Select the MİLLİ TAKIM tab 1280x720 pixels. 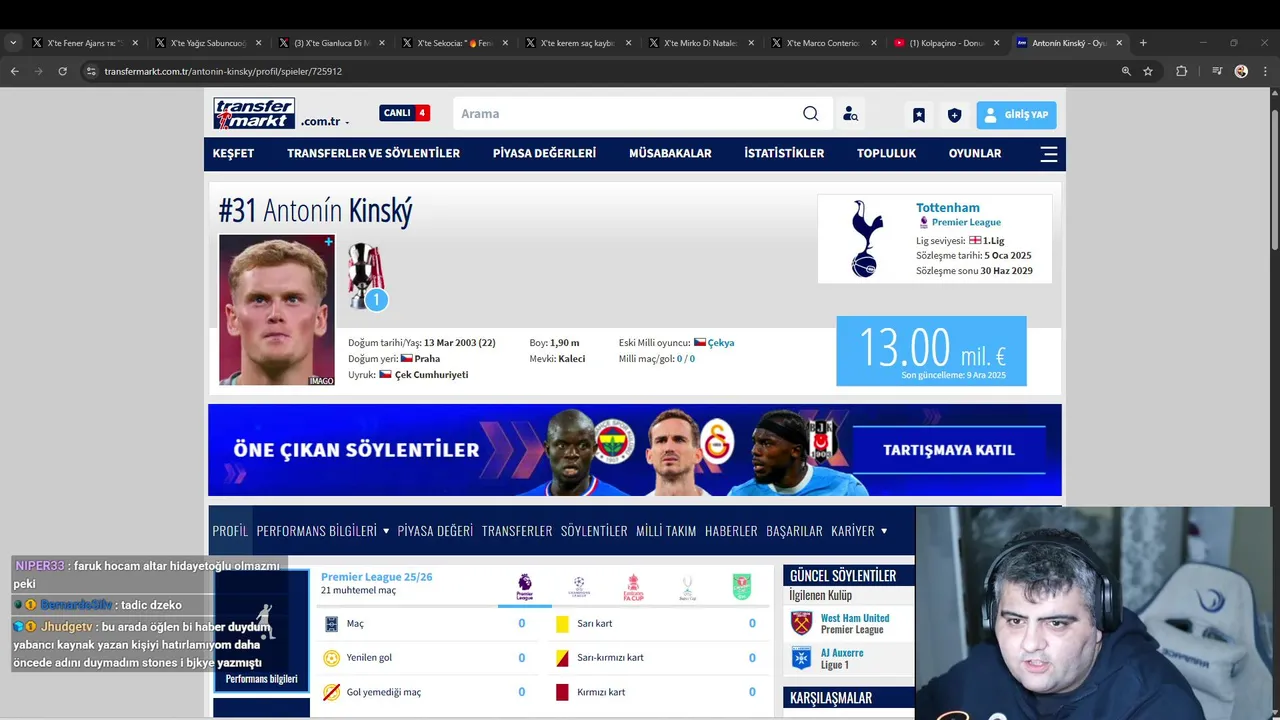point(666,531)
